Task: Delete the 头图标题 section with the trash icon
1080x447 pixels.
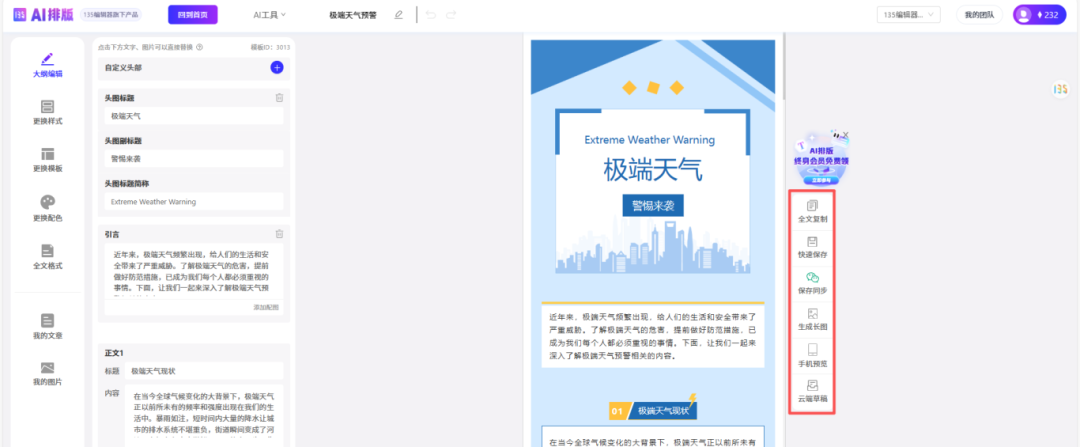Action: coord(279,98)
